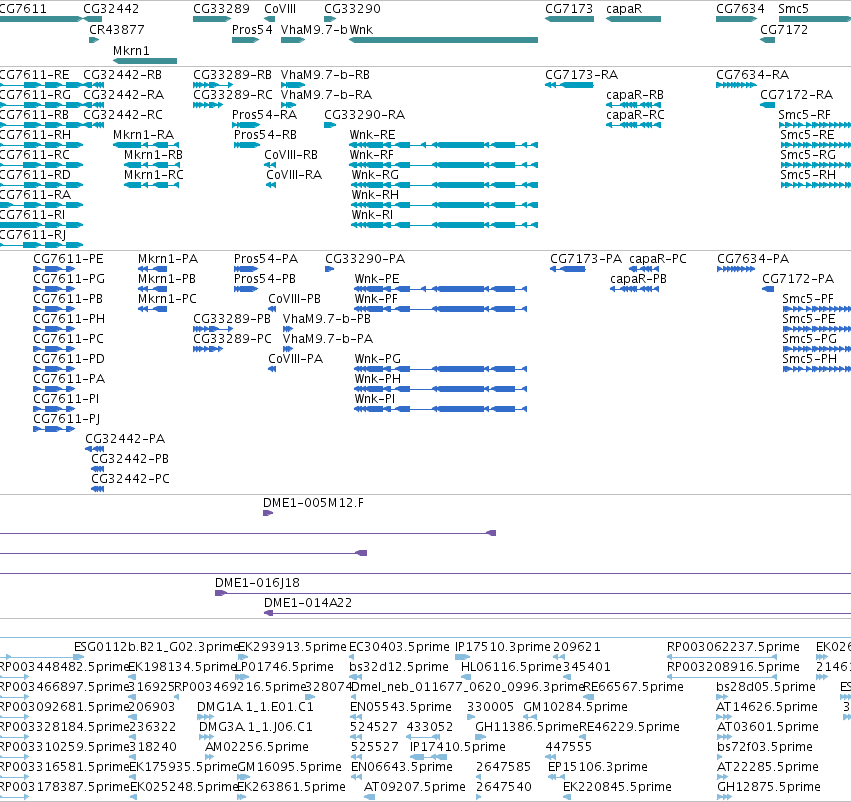Click EST label 'RP003062237.5prime'
The height and width of the screenshot is (802, 851).
click(733, 647)
